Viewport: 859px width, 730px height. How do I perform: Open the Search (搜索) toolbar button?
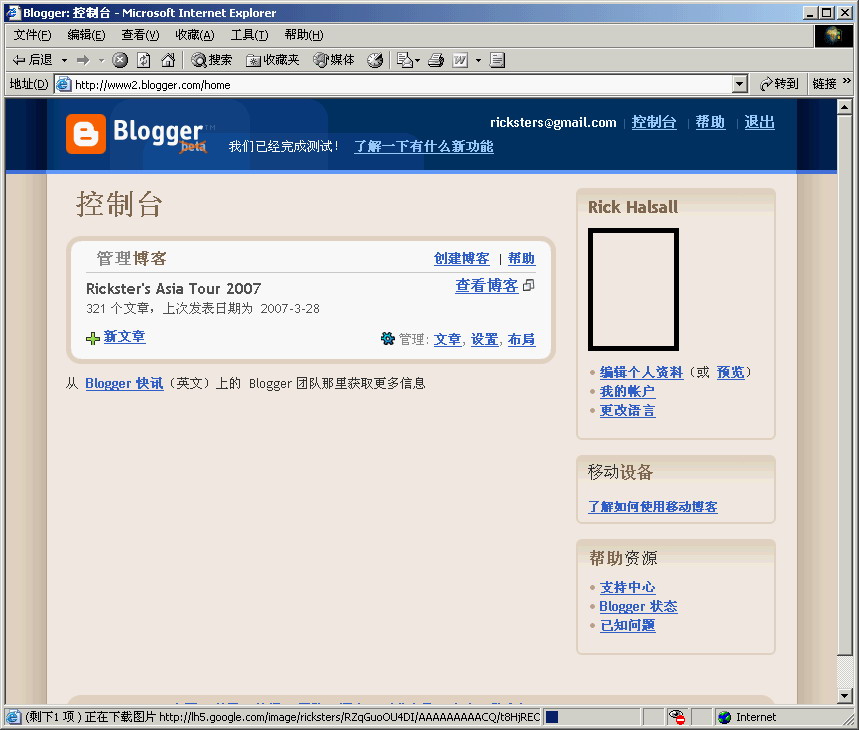pos(211,60)
